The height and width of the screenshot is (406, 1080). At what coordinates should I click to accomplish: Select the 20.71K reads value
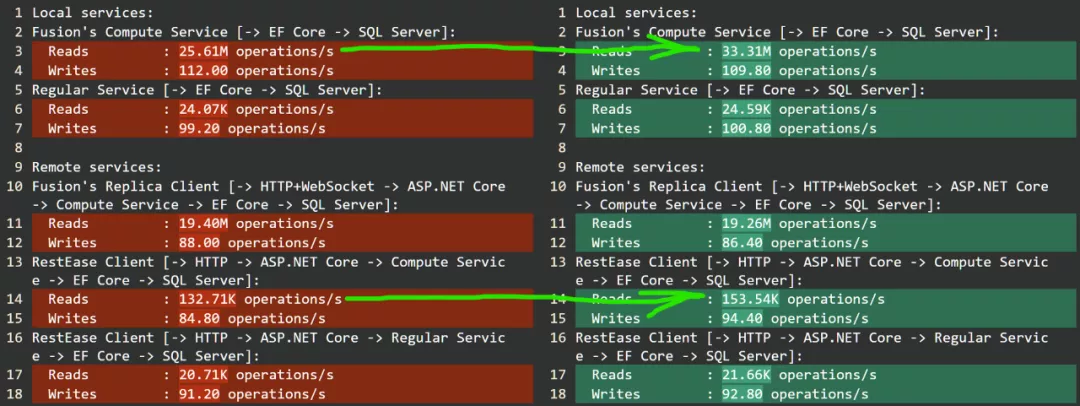click(x=203, y=376)
